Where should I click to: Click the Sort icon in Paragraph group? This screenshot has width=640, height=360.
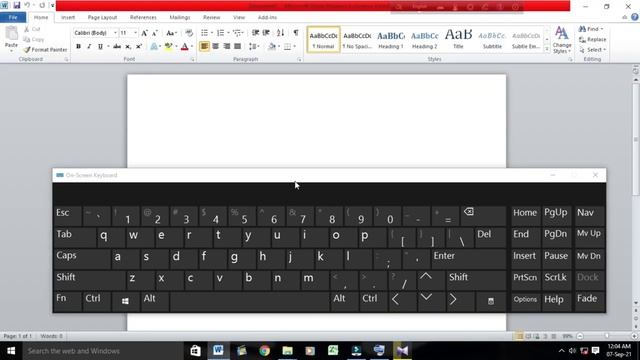coord(280,33)
